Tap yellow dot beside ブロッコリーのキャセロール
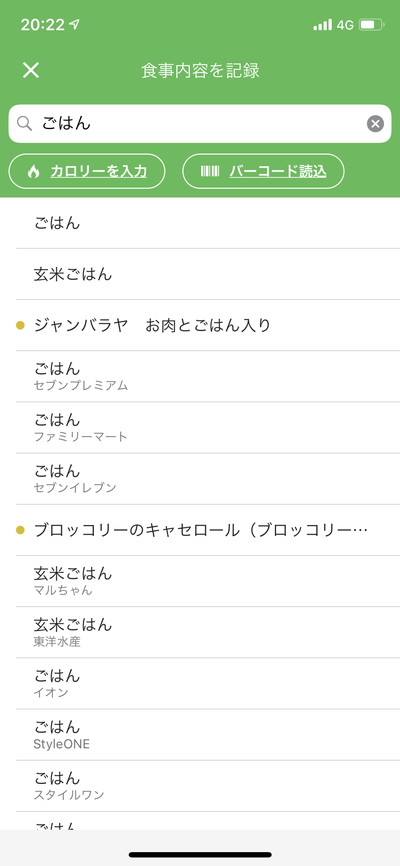 pos(20,531)
